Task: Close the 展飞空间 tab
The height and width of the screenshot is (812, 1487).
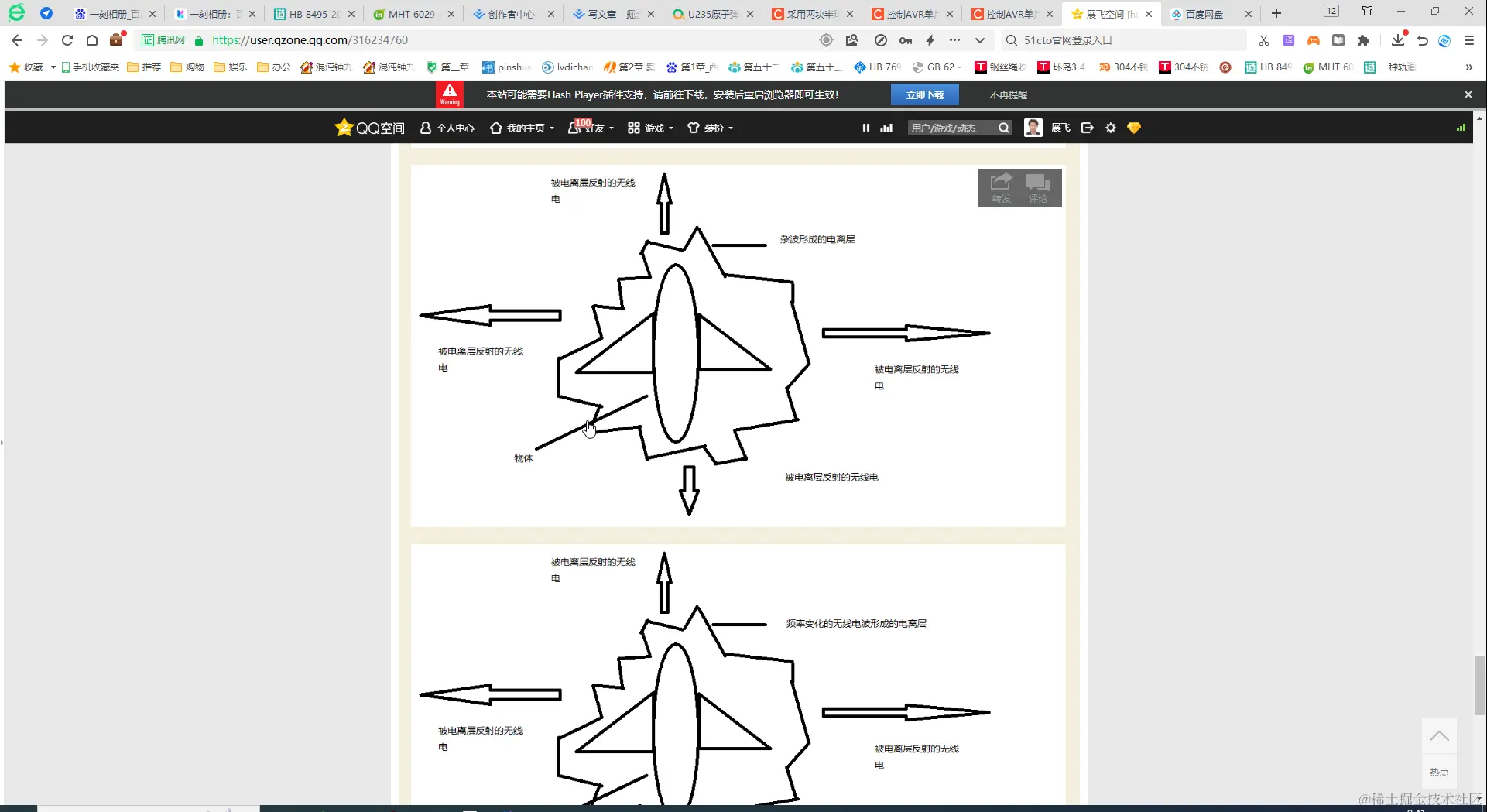Action: (1149, 14)
